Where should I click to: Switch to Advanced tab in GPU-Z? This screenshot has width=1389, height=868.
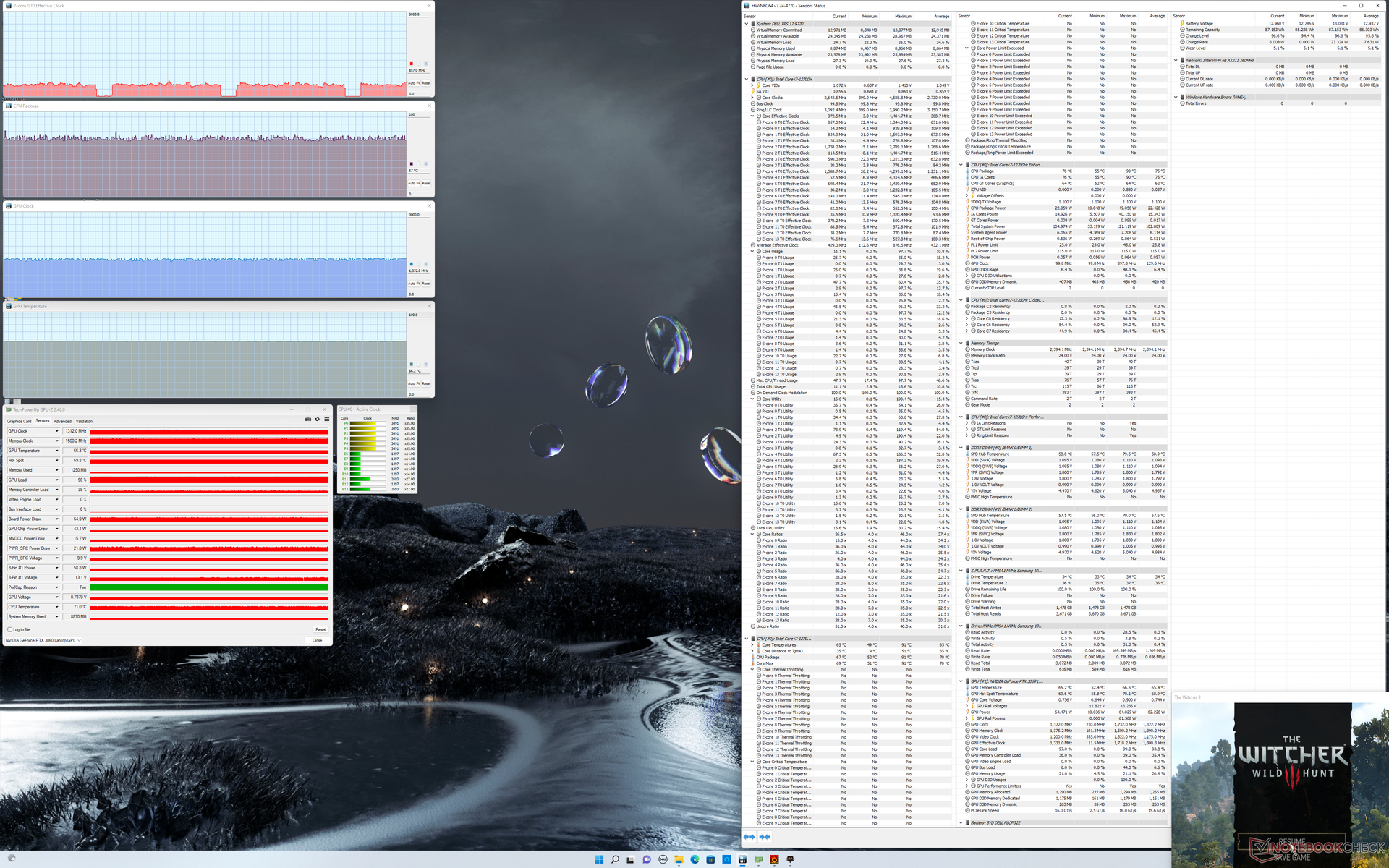[x=62, y=421]
